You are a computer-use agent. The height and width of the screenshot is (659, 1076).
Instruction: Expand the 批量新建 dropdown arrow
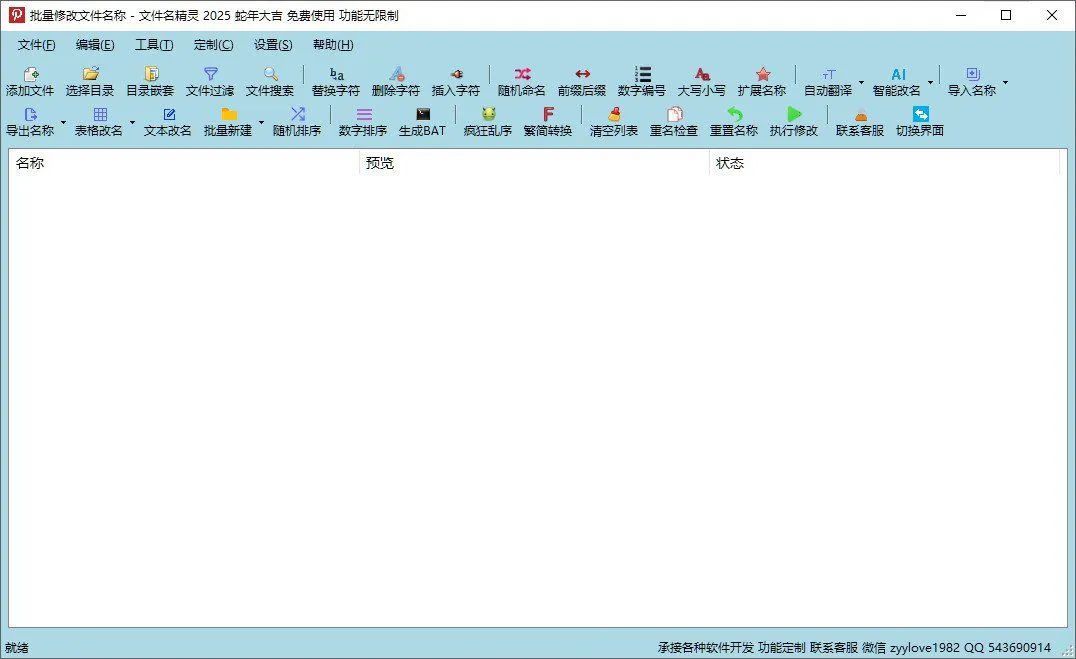pyautogui.click(x=262, y=123)
